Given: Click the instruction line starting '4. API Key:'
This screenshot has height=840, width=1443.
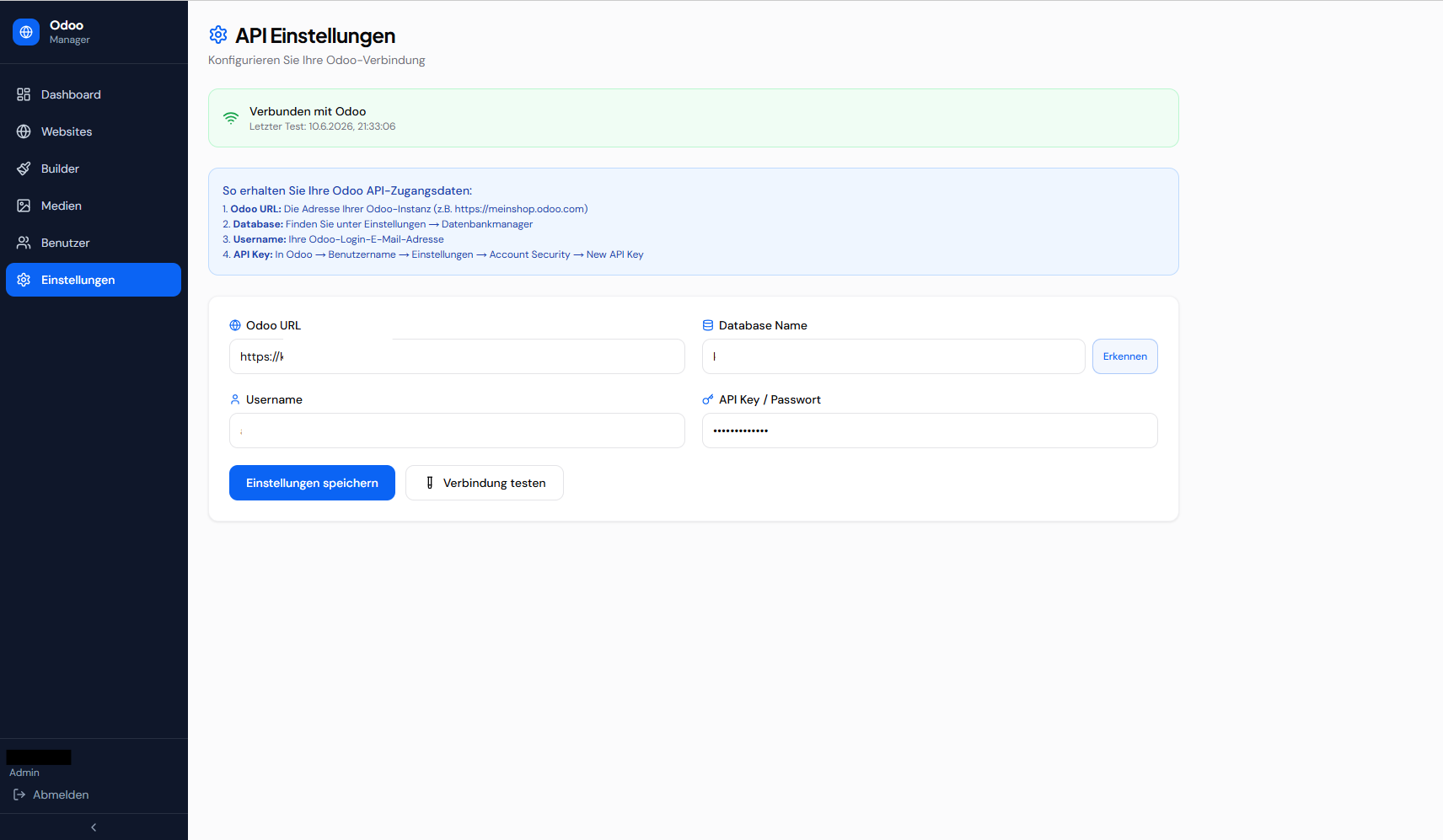Looking at the screenshot, I should tap(433, 254).
